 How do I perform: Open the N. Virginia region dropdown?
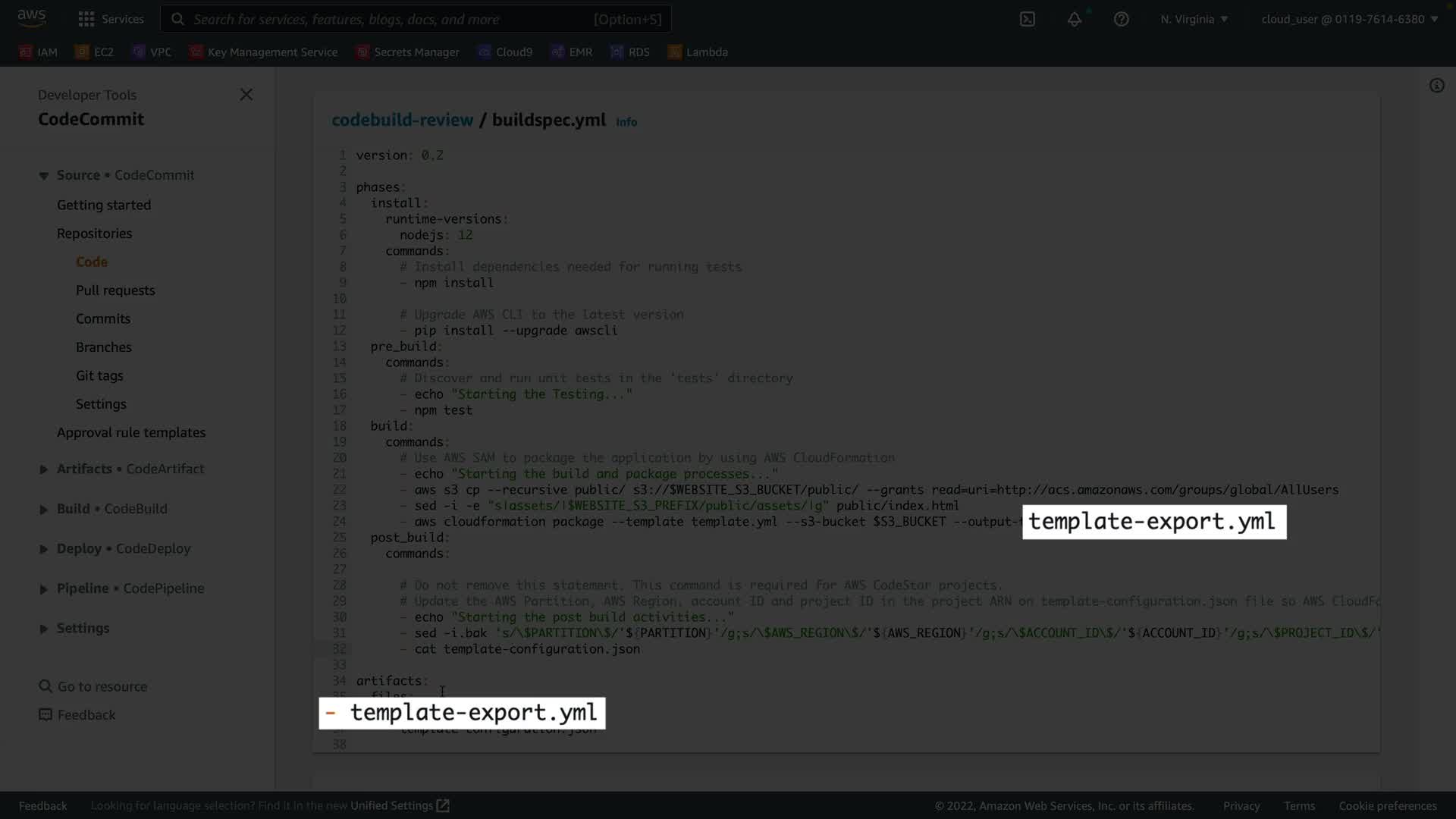click(1194, 19)
